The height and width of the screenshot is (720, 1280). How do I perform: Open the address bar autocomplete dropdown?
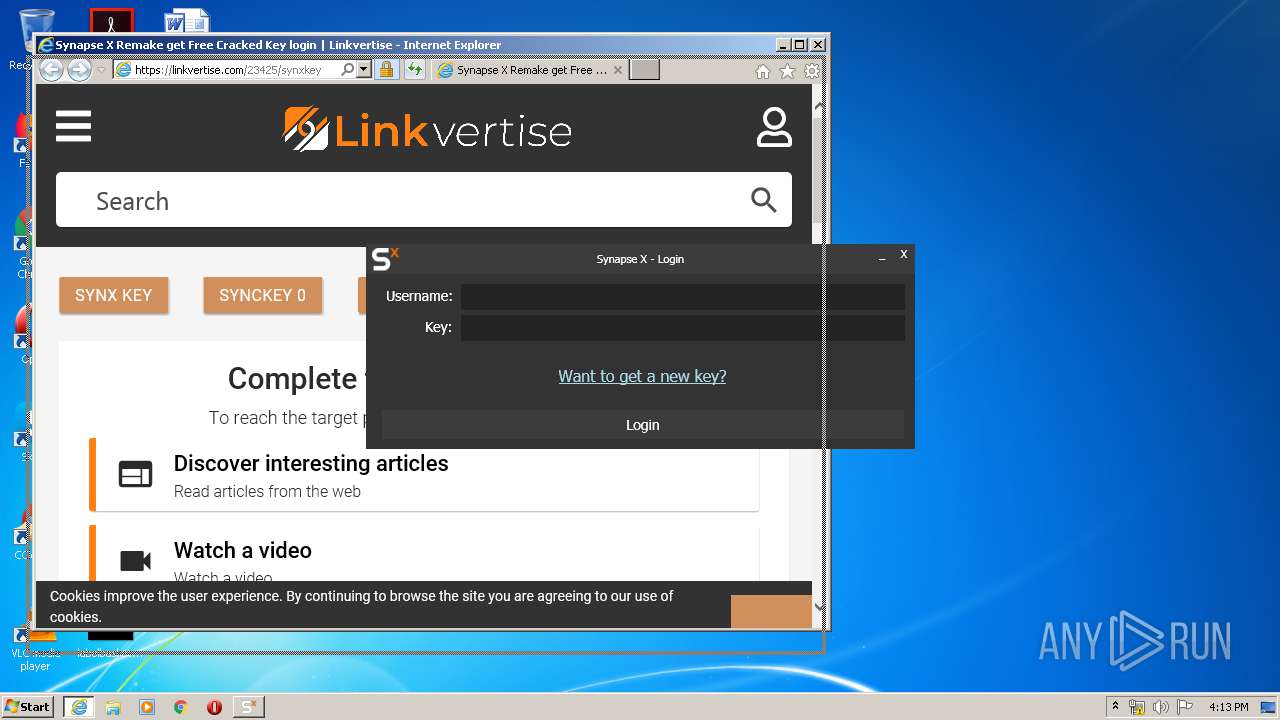point(364,70)
